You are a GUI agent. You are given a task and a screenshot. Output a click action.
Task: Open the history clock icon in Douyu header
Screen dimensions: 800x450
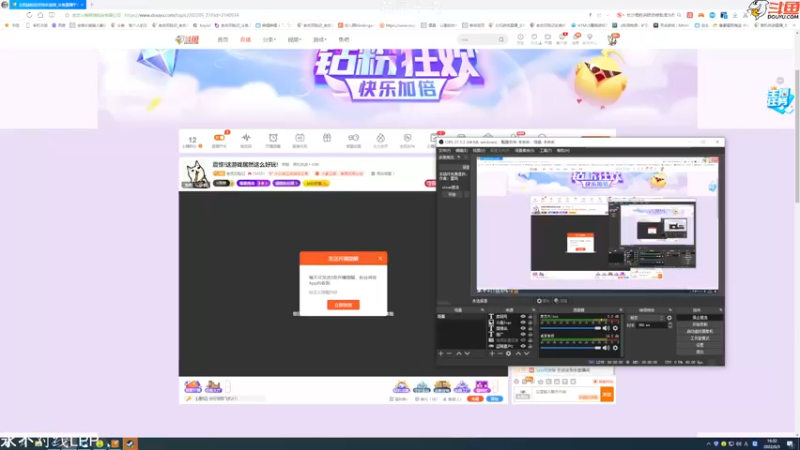point(520,37)
